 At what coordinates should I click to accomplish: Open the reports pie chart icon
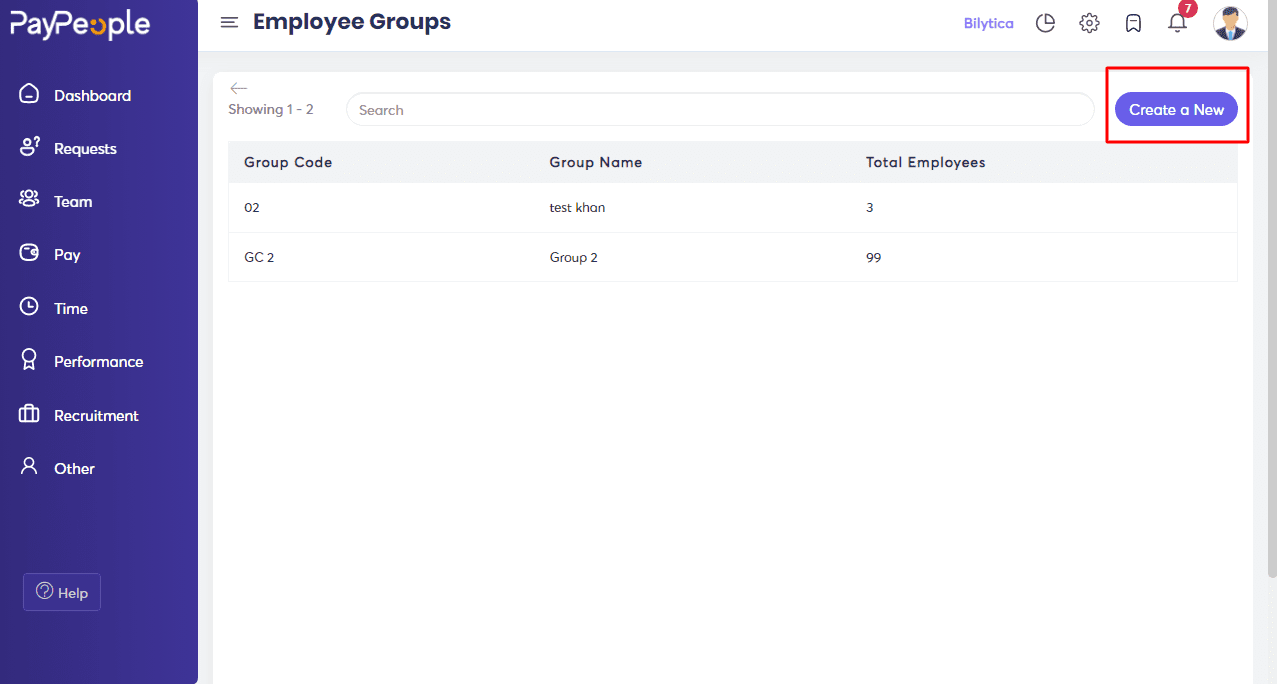(x=1045, y=22)
